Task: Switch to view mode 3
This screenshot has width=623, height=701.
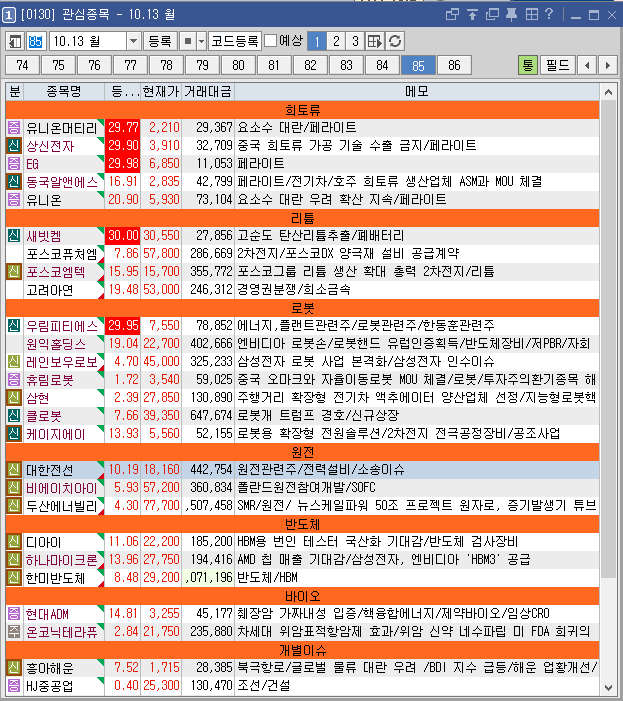Action: pos(354,41)
